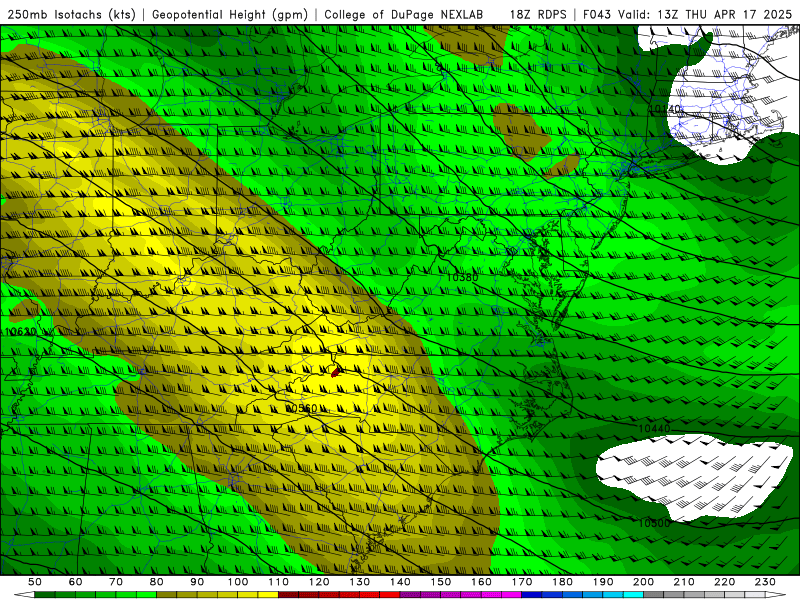Screen dimensions: 800x600
Task: Click the 10500 height contour label
Action: pyautogui.click(x=654, y=523)
